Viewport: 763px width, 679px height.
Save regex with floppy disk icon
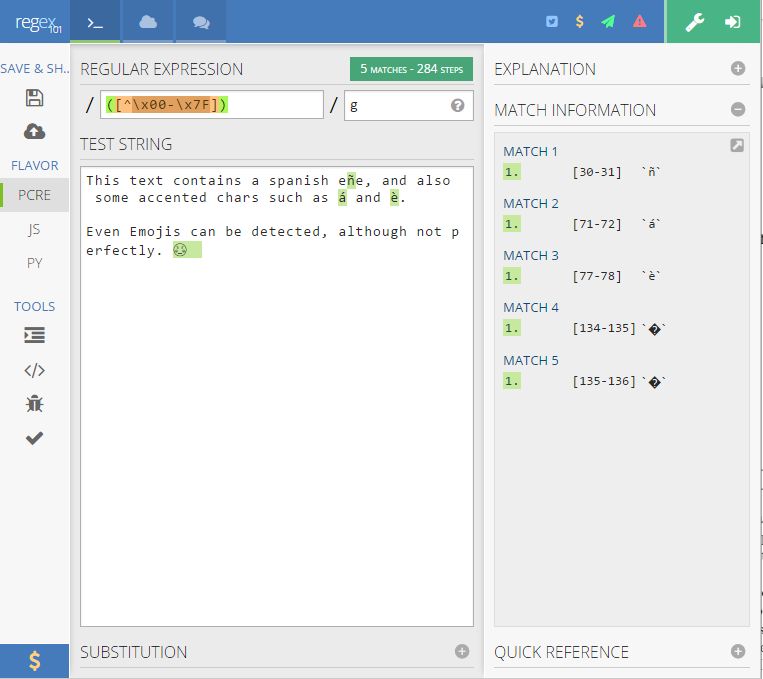(x=34, y=98)
